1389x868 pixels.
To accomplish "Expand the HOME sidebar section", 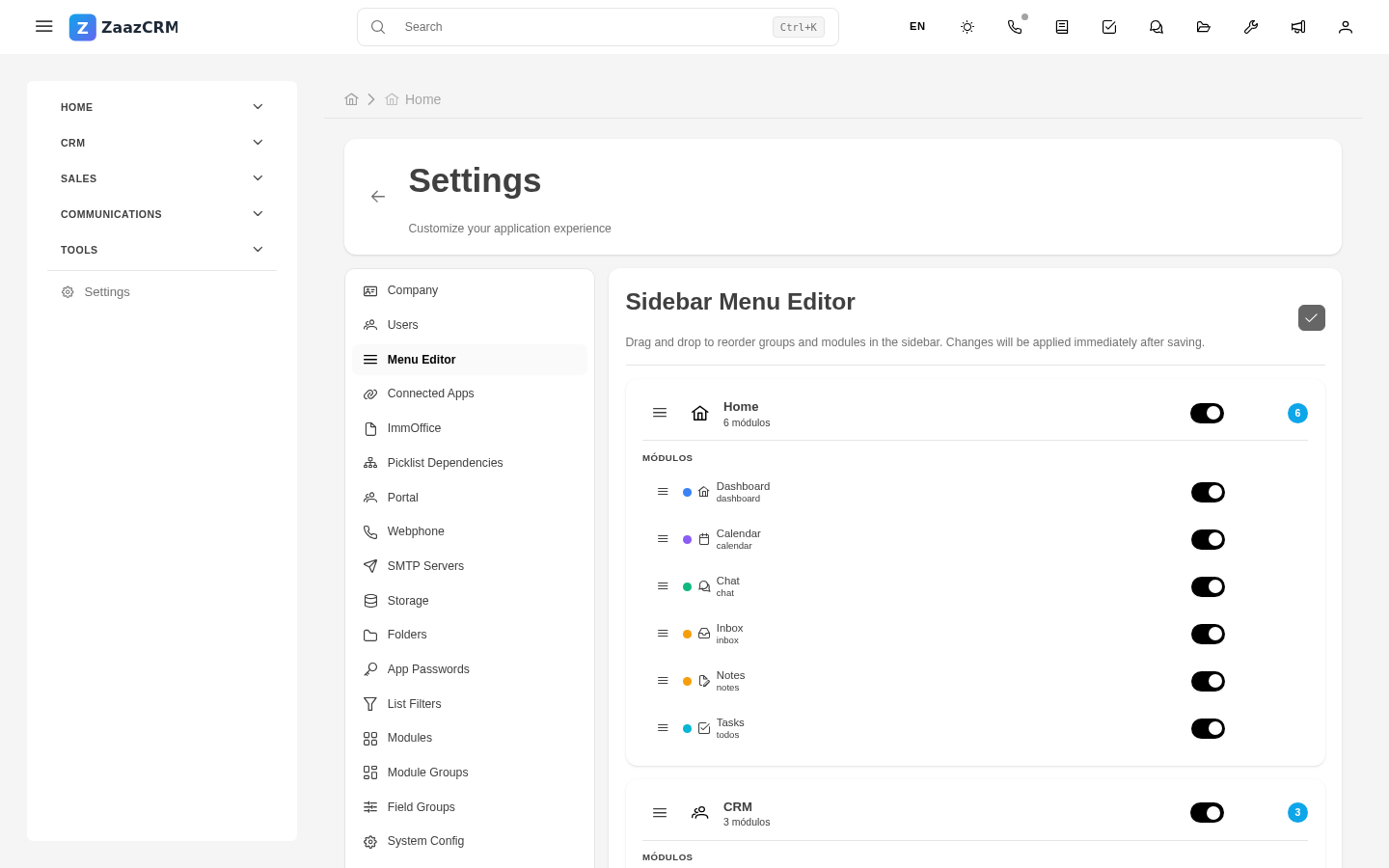I will click(162, 107).
